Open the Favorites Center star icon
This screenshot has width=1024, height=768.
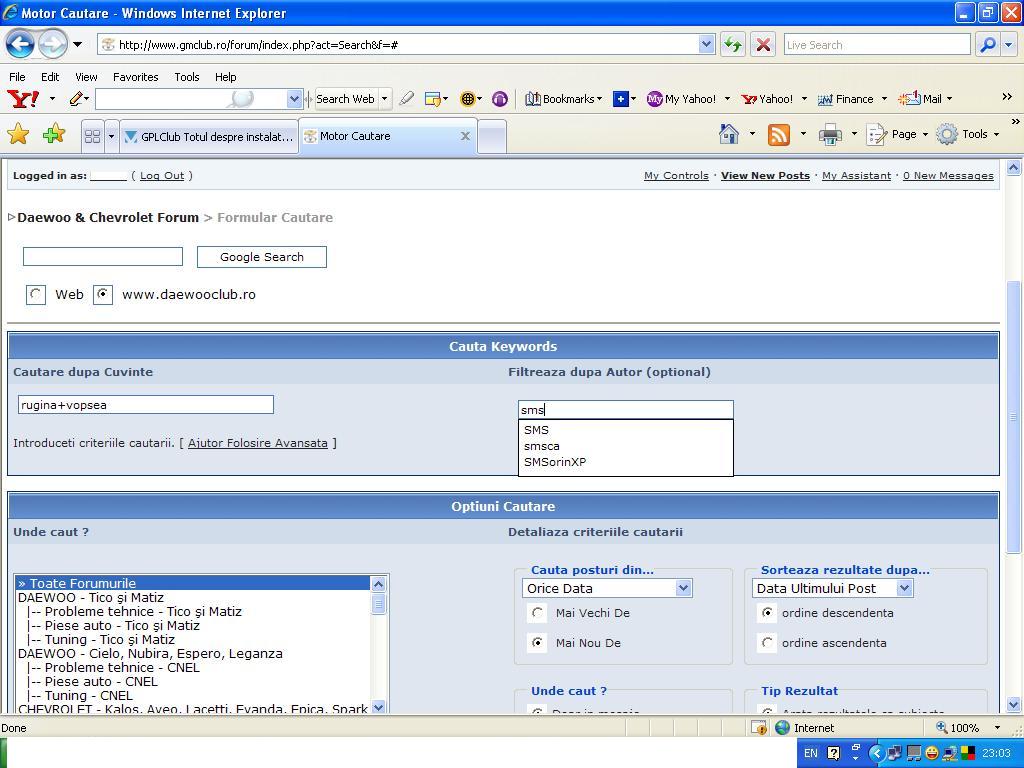(18, 135)
